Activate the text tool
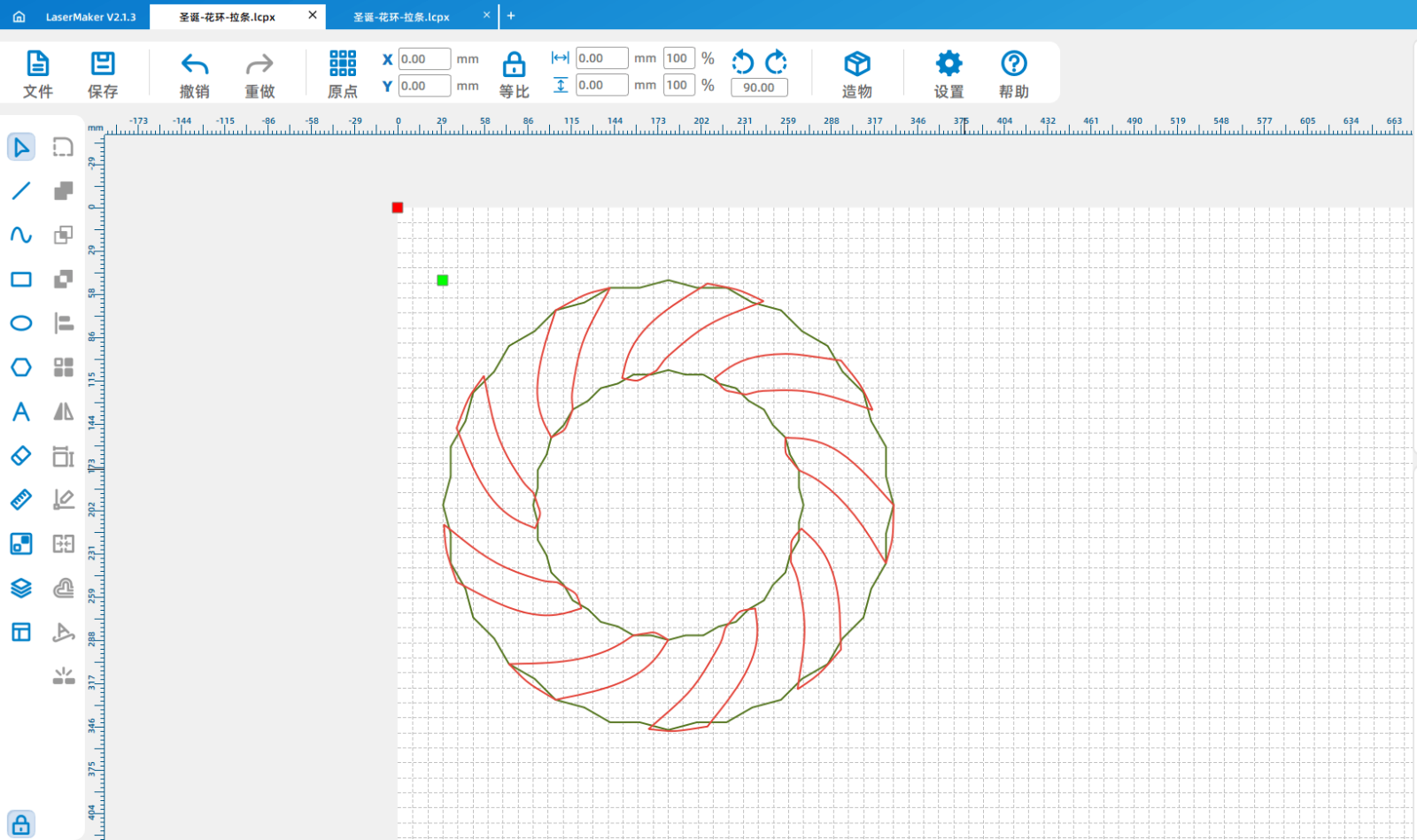 pos(21,412)
